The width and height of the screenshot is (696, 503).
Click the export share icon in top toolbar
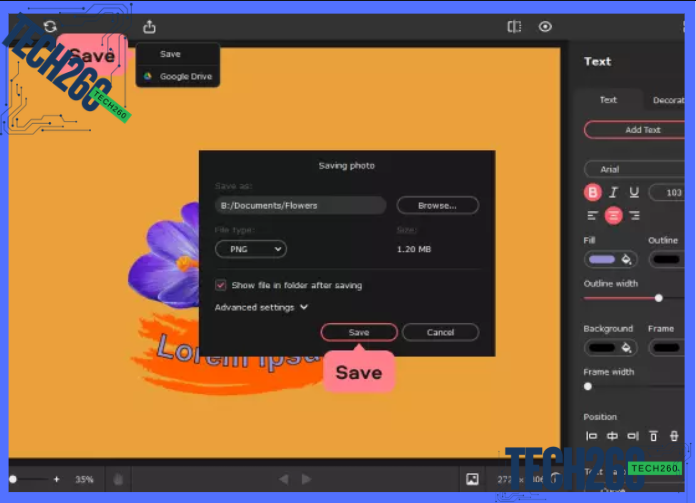(x=149, y=27)
